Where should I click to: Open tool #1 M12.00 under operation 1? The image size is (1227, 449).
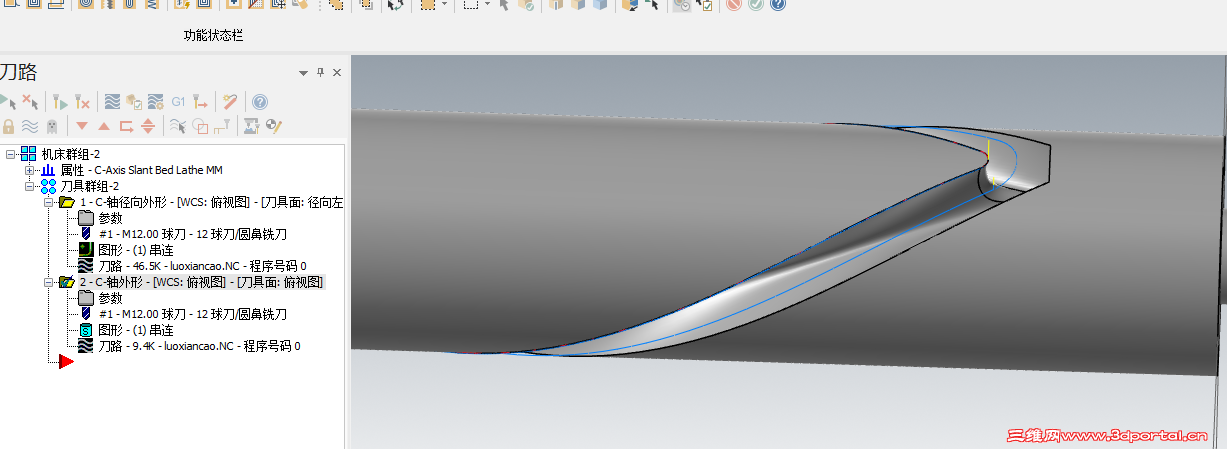[193, 235]
